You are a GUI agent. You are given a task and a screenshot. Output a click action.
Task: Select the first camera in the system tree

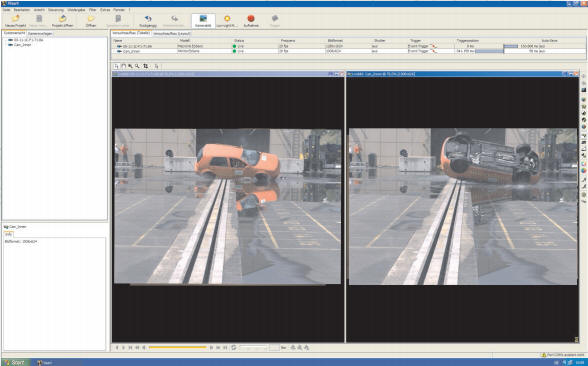26,40
